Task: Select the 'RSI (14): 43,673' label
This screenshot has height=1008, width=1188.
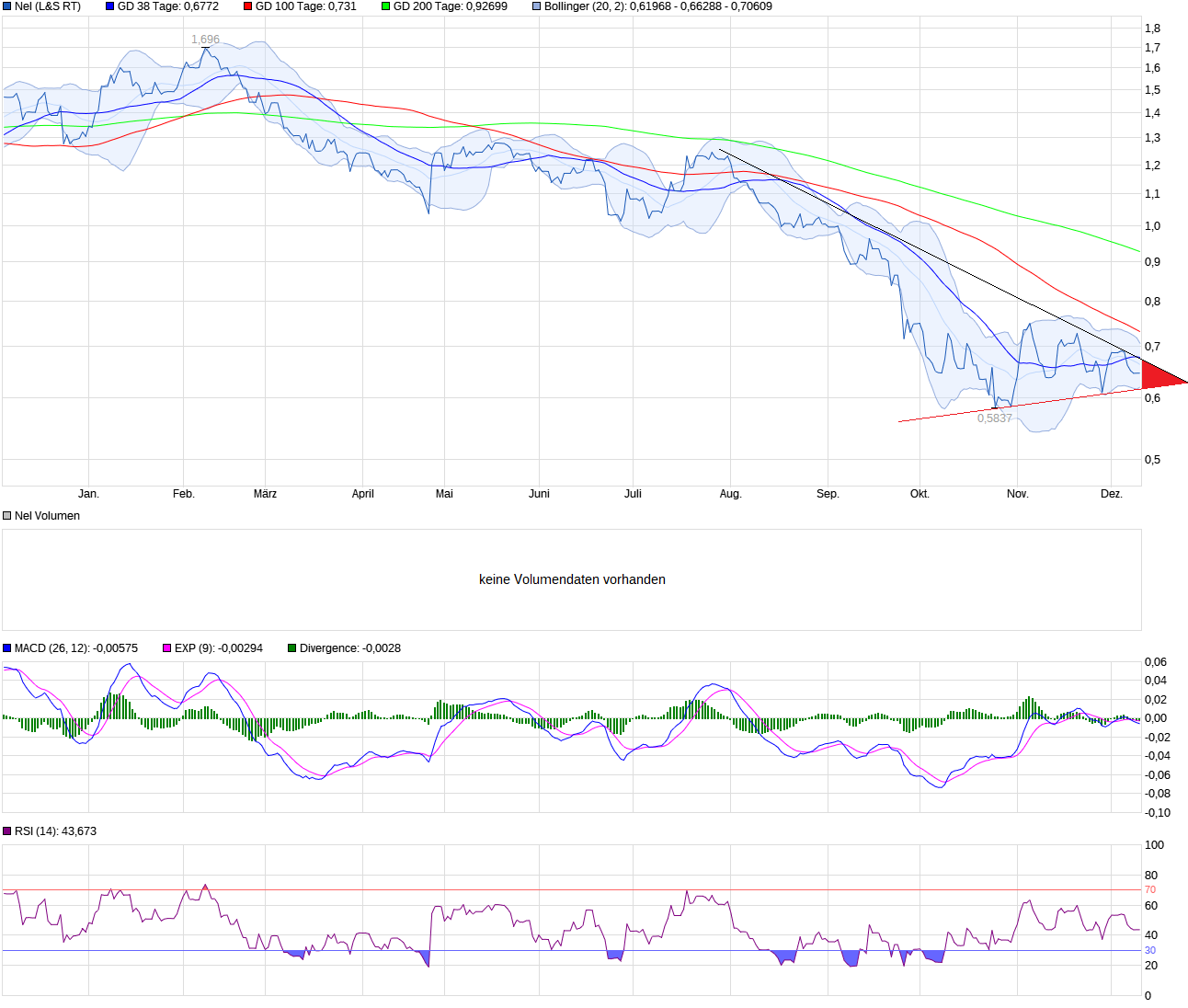Action: click(x=55, y=831)
